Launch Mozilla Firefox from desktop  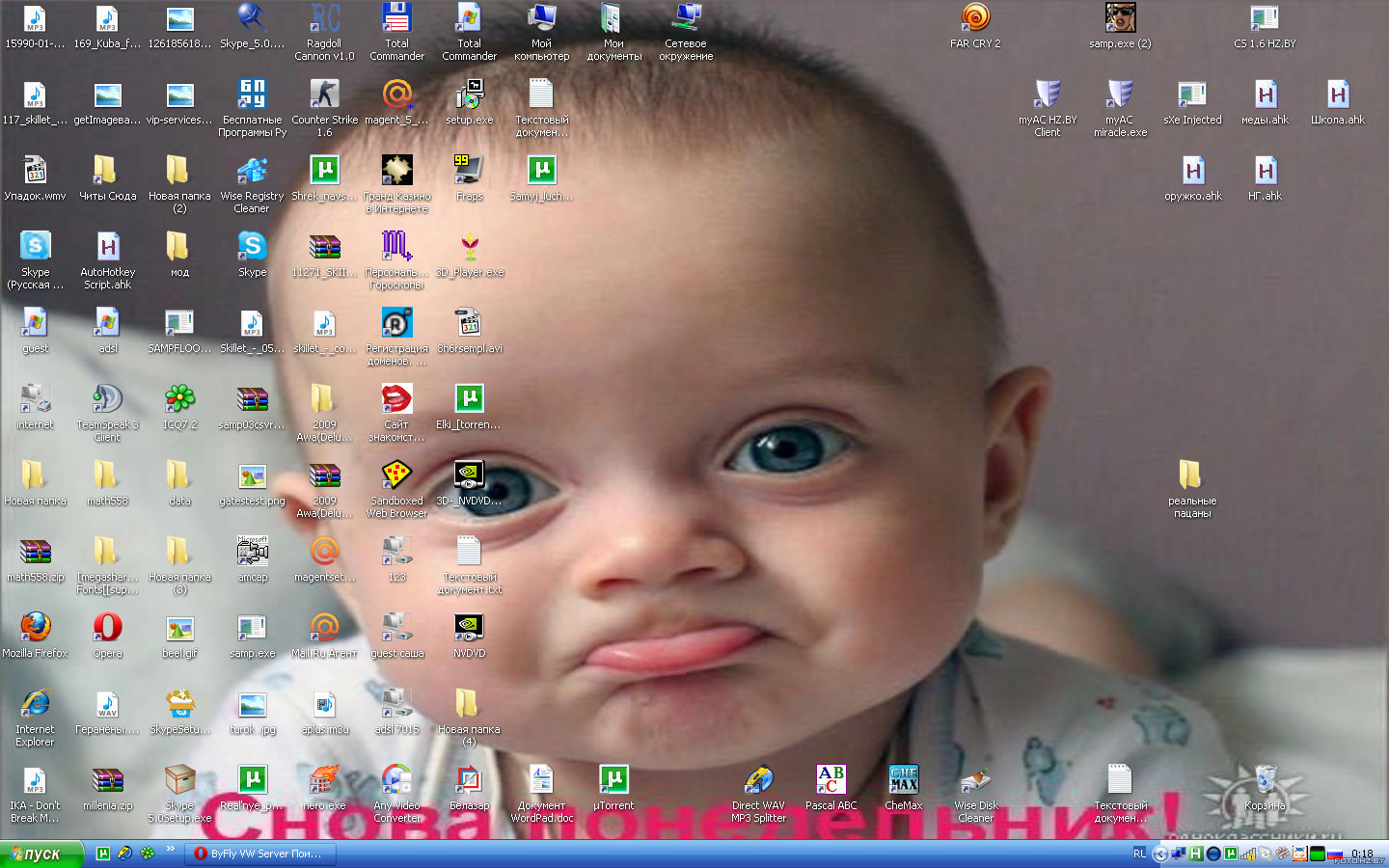[x=36, y=636]
